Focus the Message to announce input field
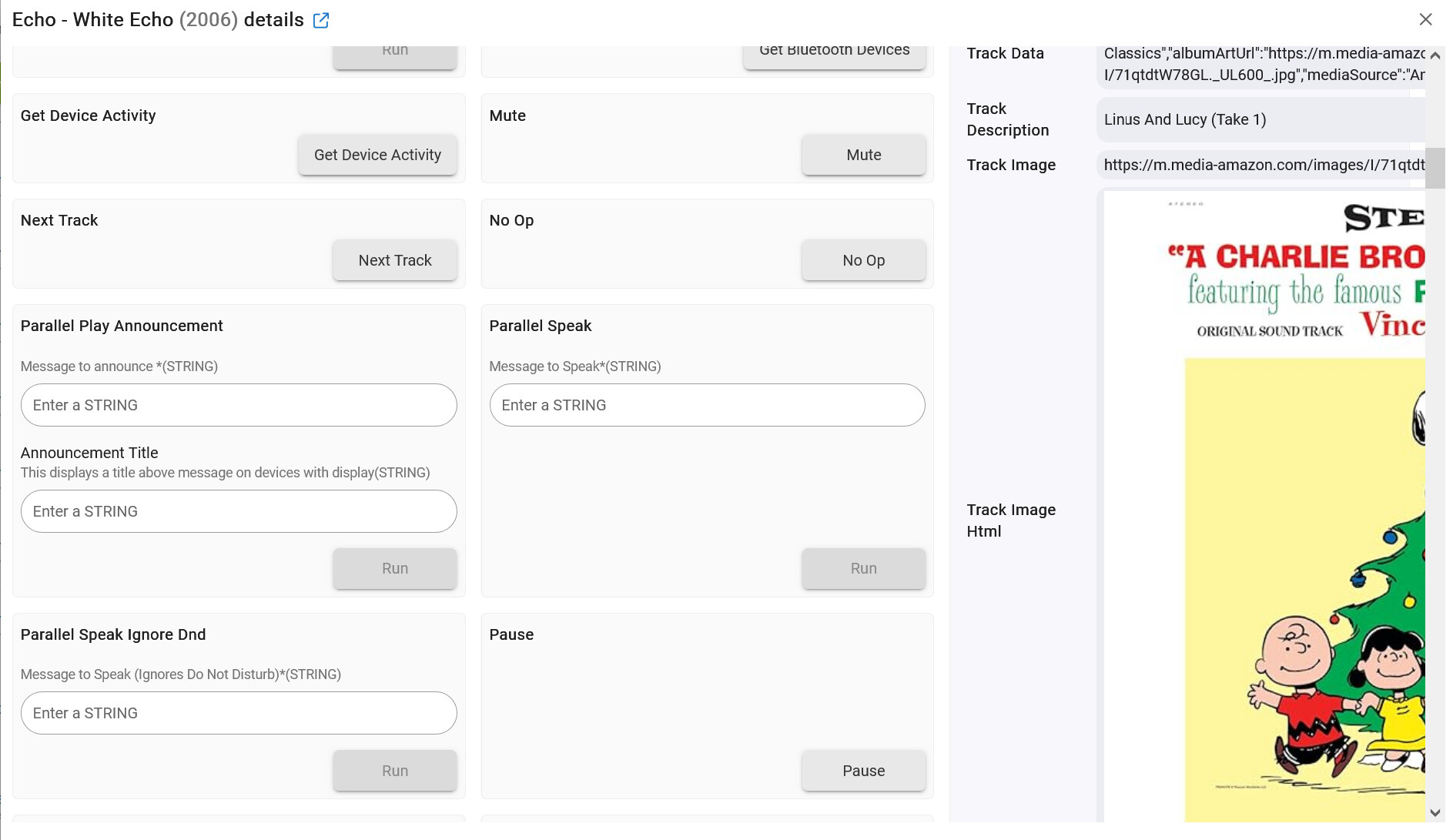 pos(239,405)
